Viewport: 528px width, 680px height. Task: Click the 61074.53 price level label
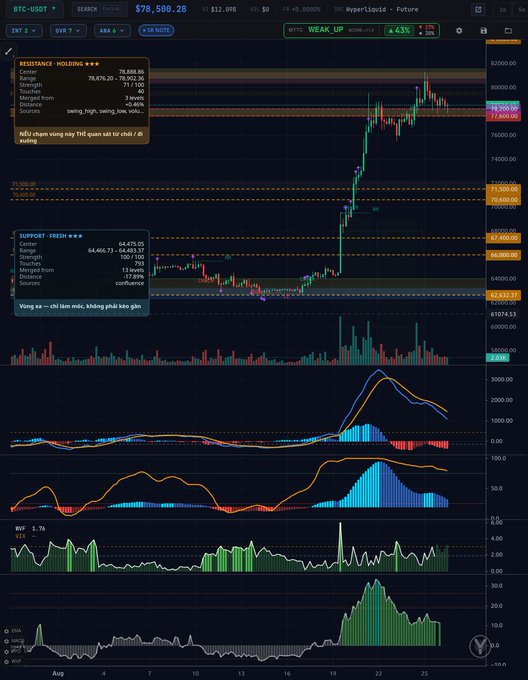pos(503,314)
